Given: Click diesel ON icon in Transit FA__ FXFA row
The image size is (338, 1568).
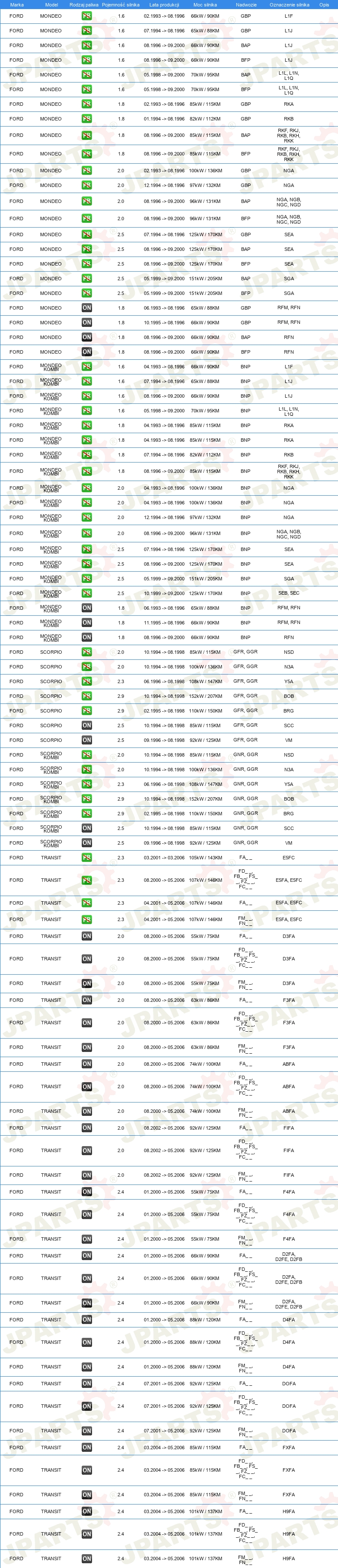Looking at the screenshot, I should click(86, 1448).
